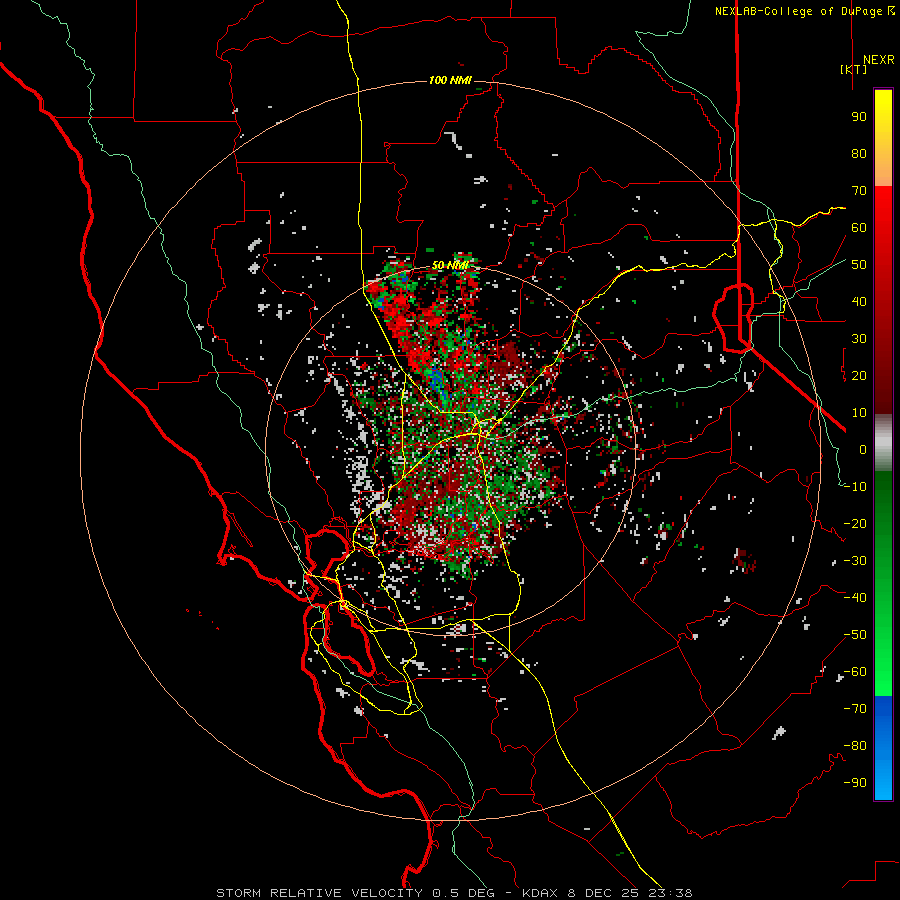Click the -10 value on velocity scale
900x900 pixels.
point(855,487)
